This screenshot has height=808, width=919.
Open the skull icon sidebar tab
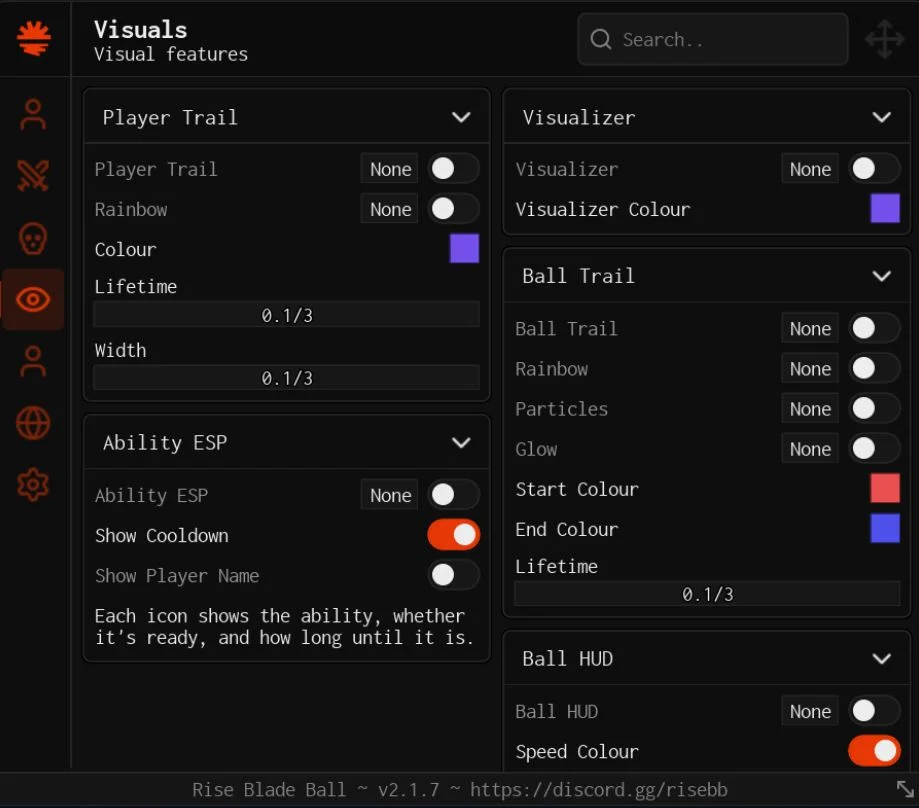coord(33,238)
